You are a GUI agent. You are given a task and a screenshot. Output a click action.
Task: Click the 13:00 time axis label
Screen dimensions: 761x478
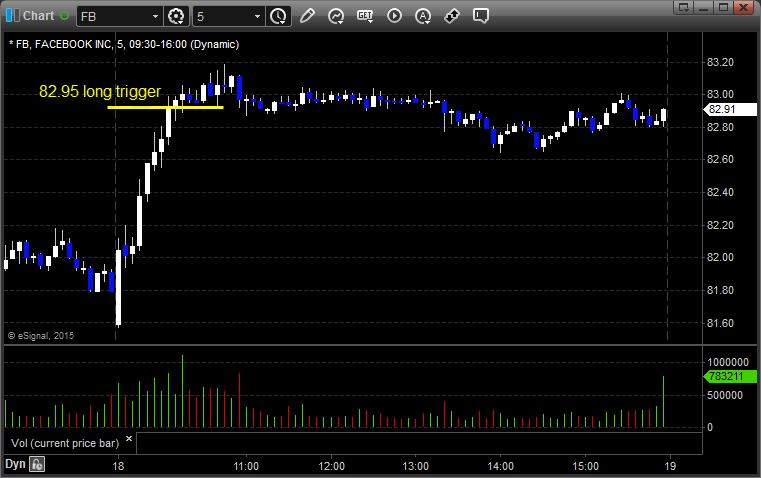pos(416,466)
